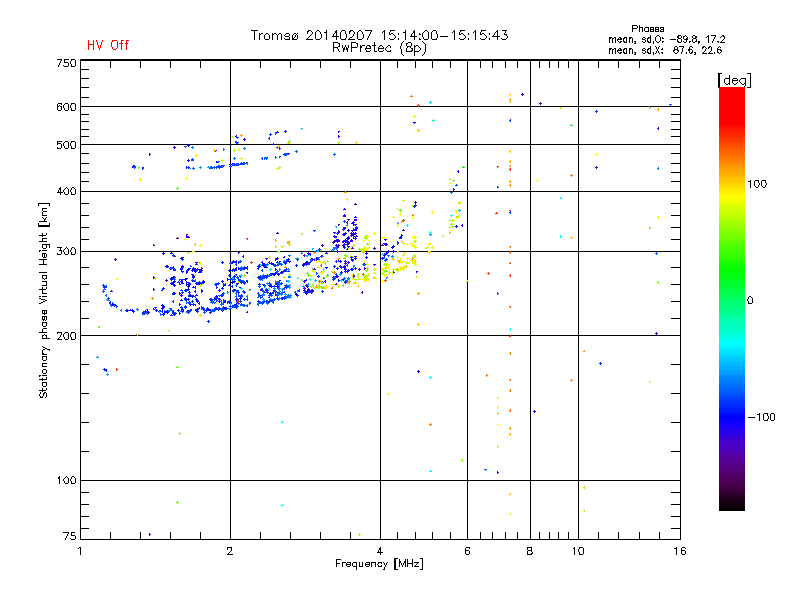Click 'Stationary phase Virtual Height [km]' axis title
The image size is (800, 600).
[44, 300]
